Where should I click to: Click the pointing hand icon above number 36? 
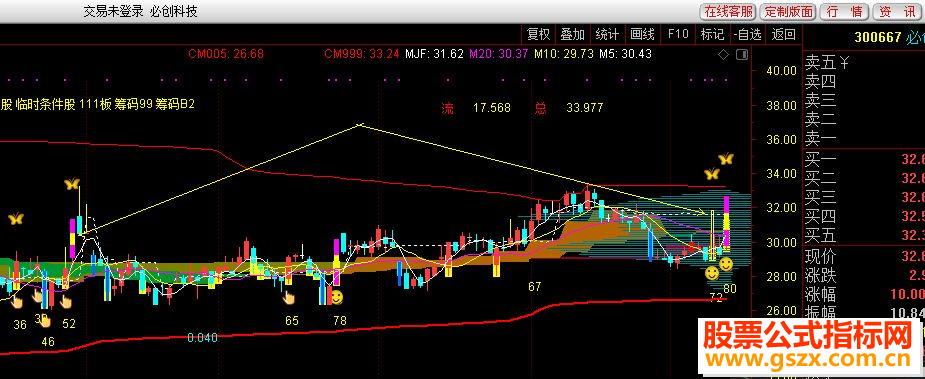click(17, 302)
